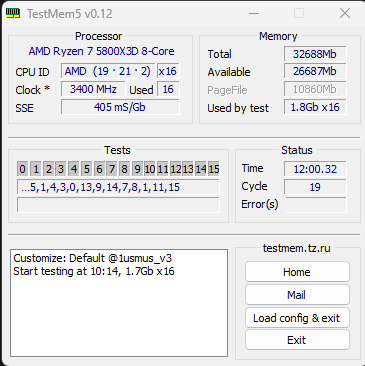Click the SSE speed value 405 mS/Gb
The width and height of the screenshot is (365, 366).
[120, 107]
